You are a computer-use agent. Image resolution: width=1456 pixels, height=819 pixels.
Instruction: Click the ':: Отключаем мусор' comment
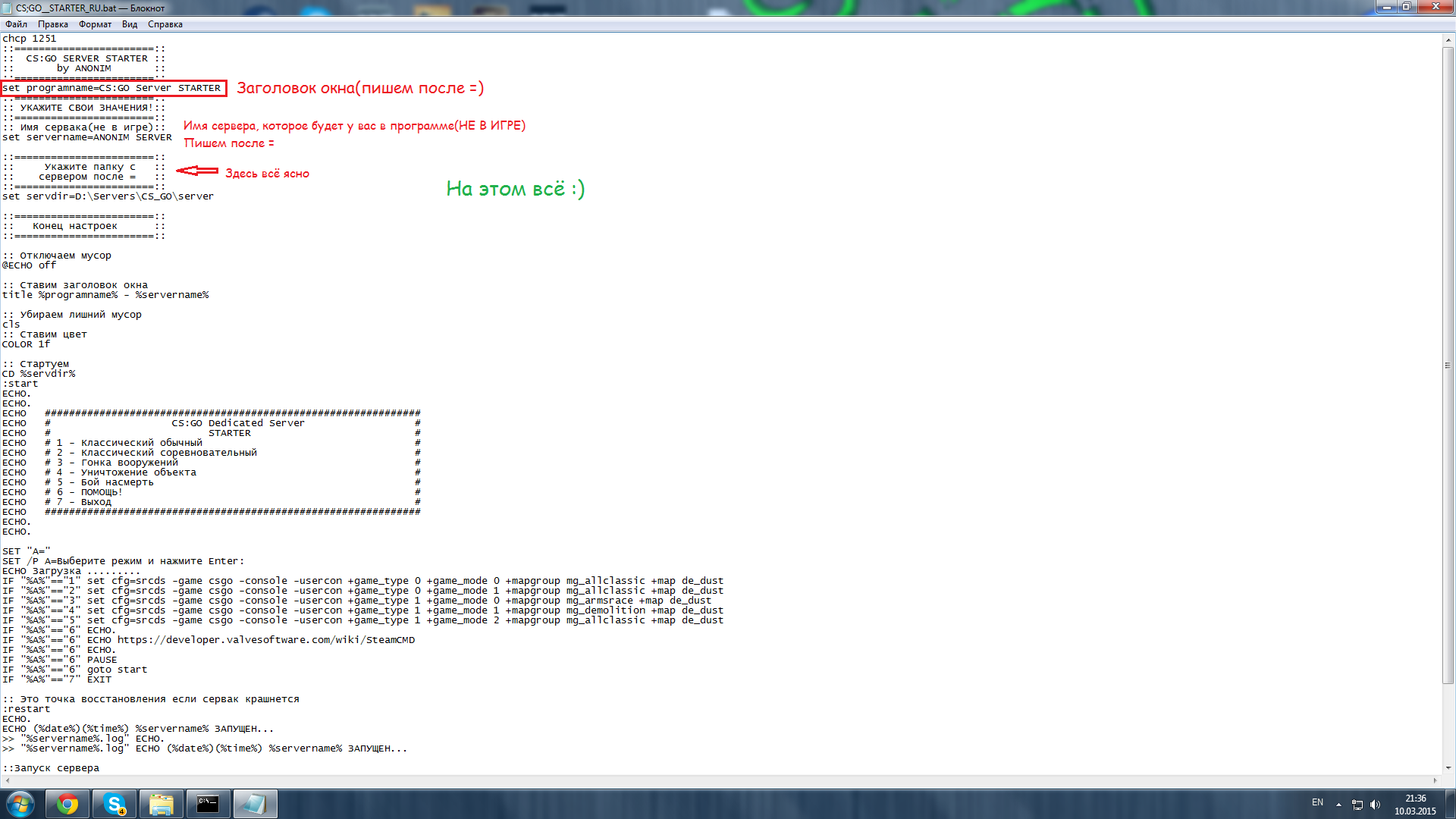pyautogui.click(x=57, y=256)
